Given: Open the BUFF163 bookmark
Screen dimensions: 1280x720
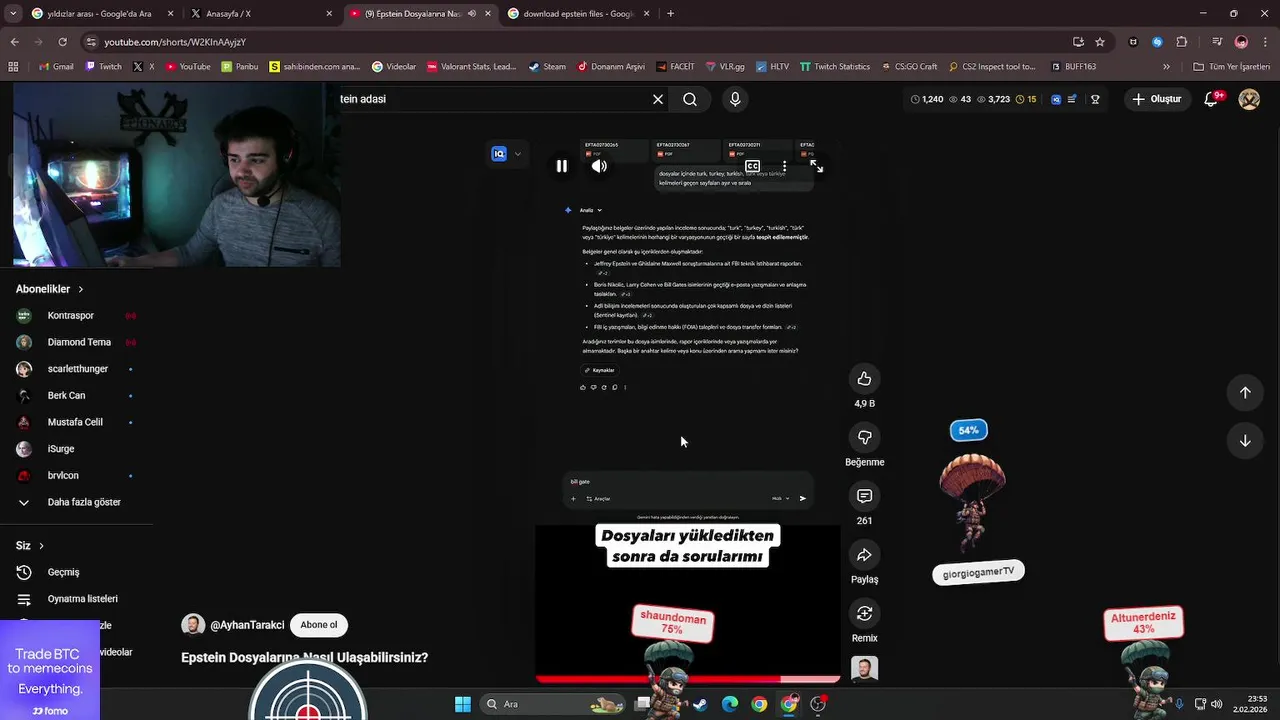Looking at the screenshot, I should pos(1074,67).
